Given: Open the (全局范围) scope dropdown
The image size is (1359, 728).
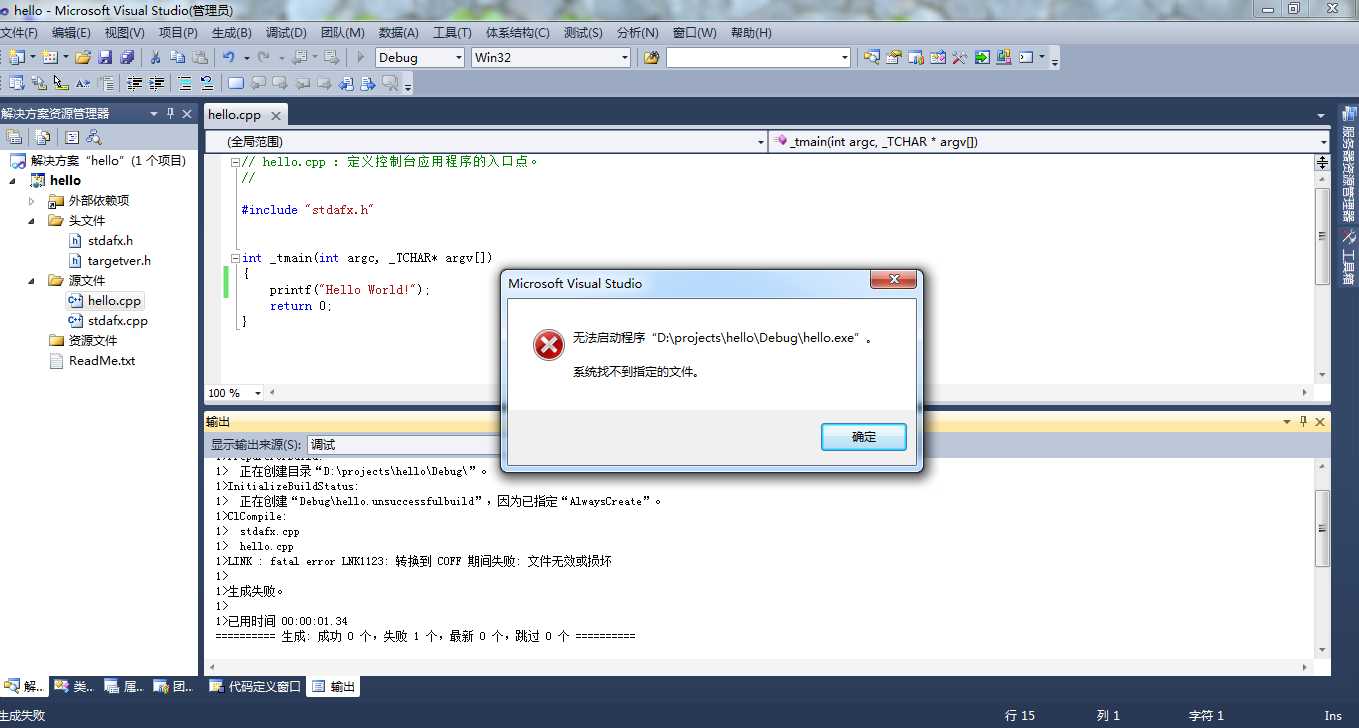Looking at the screenshot, I should [x=761, y=142].
